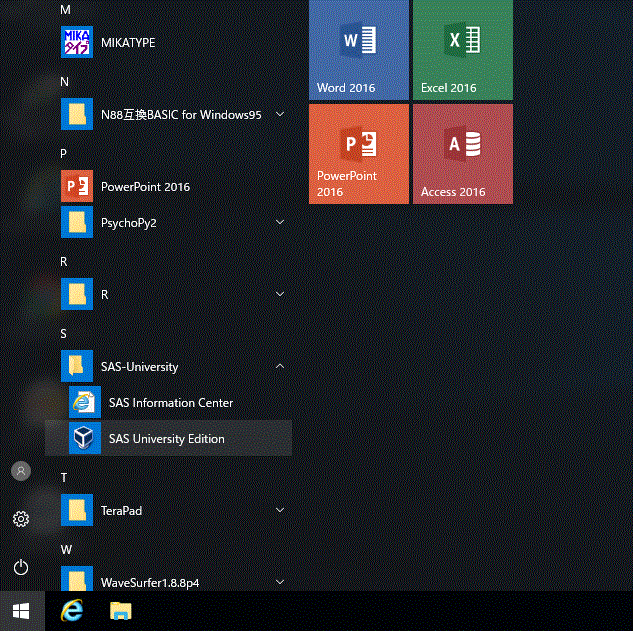Image resolution: width=633 pixels, height=631 pixels.
Task: Open File Explorer from taskbar
Action: (121, 611)
